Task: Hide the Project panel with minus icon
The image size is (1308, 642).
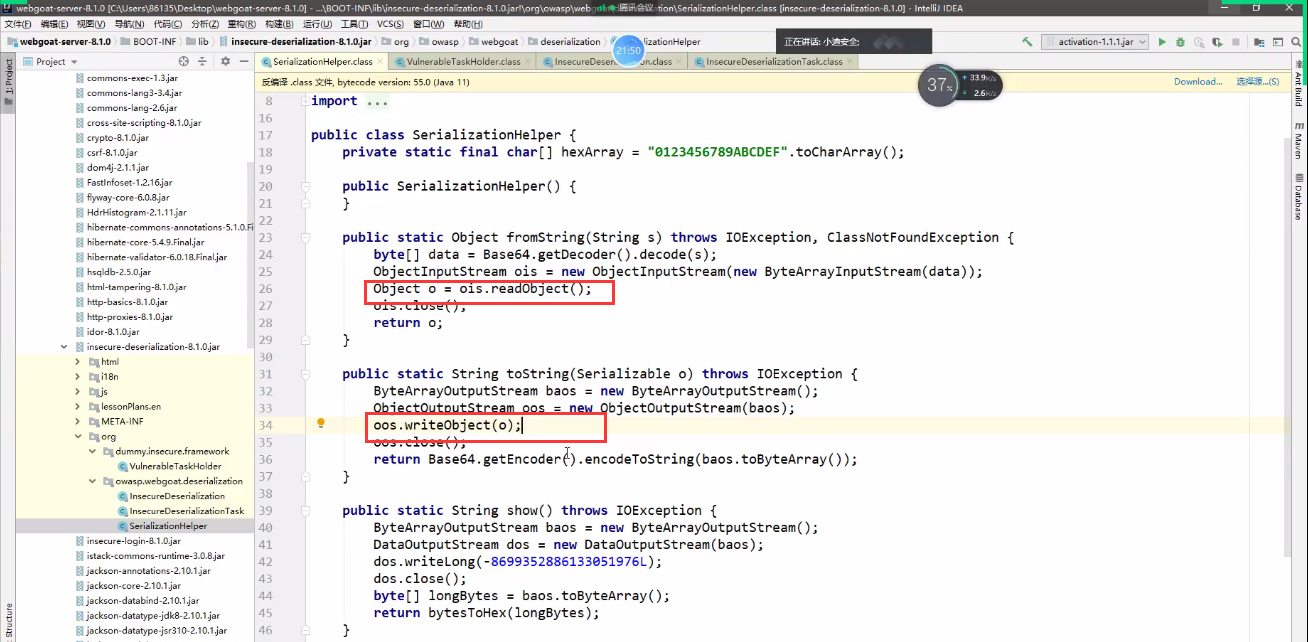Action: point(243,61)
